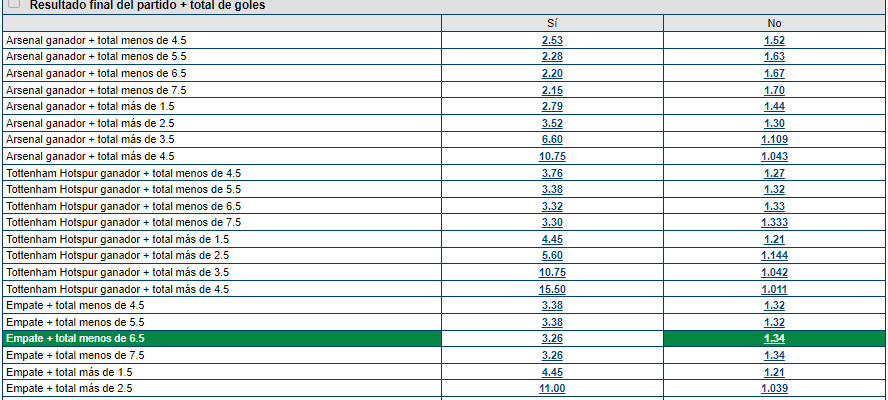This screenshot has width=888, height=400.
Task: Click Sí 15.50 Tottenham más de 4.5
Action: [x=552, y=290]
